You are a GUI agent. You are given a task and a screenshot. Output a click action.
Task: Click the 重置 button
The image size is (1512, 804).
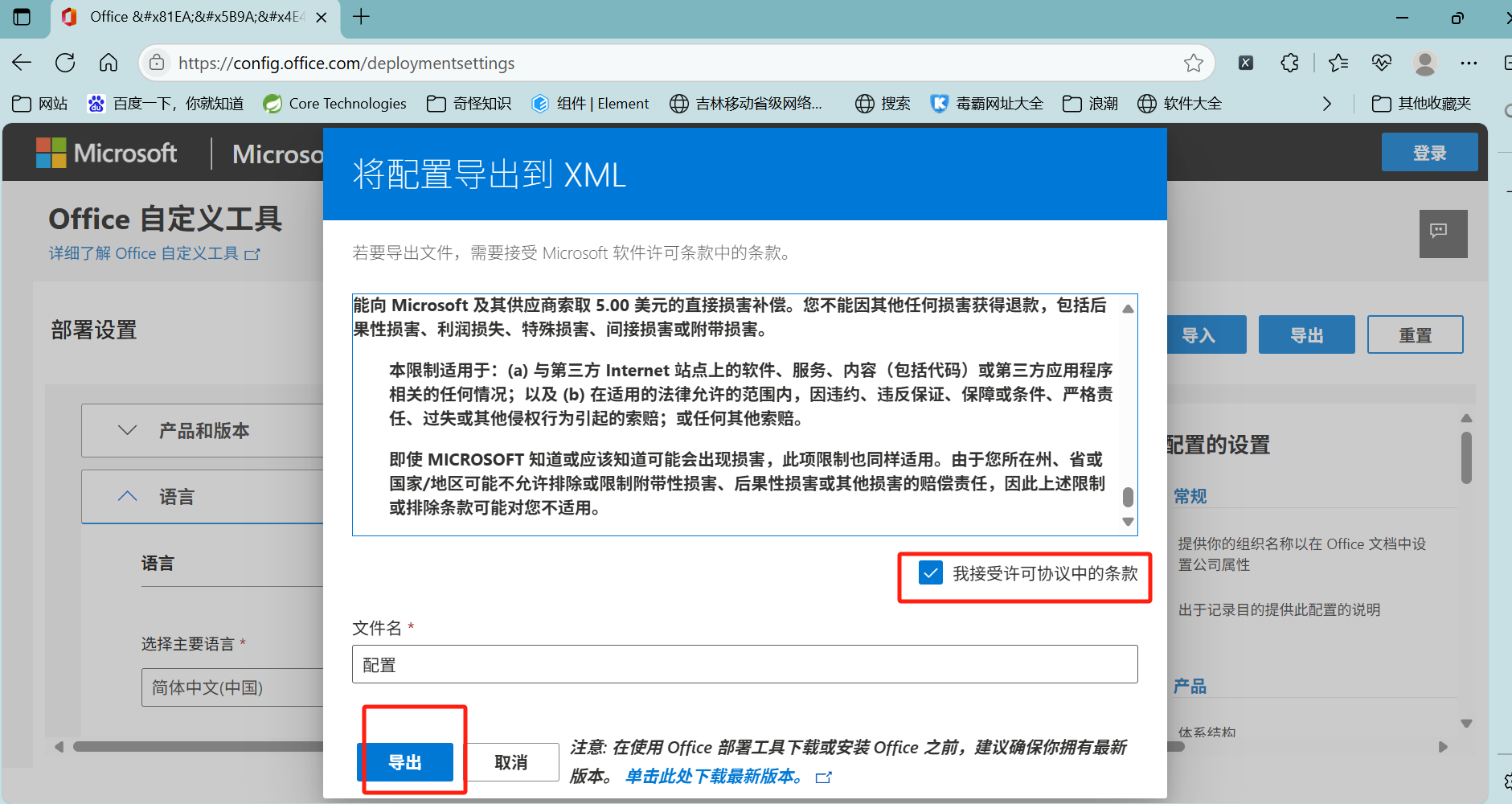tap(1415, 334)
